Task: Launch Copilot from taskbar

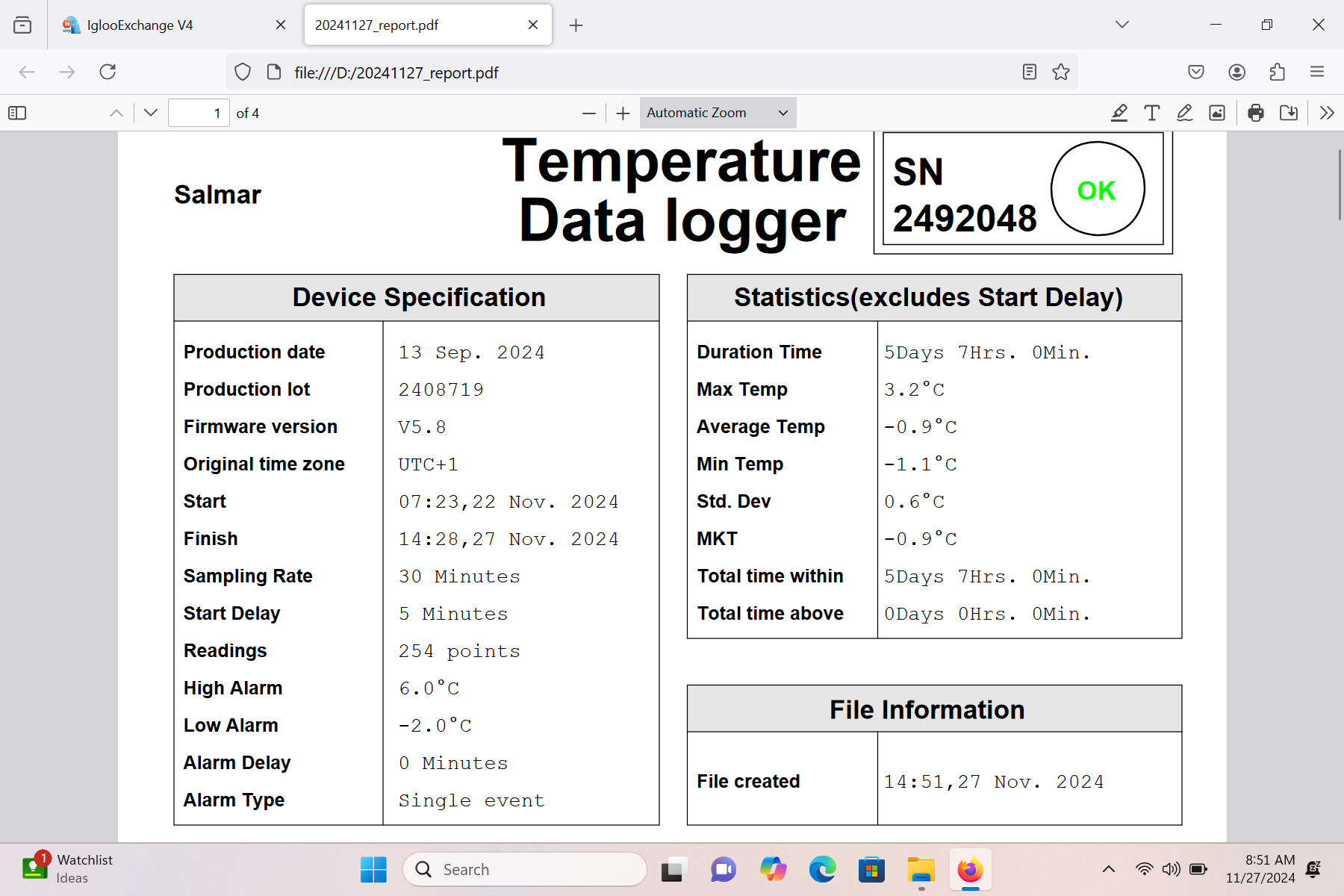Action: click(773, 869)
